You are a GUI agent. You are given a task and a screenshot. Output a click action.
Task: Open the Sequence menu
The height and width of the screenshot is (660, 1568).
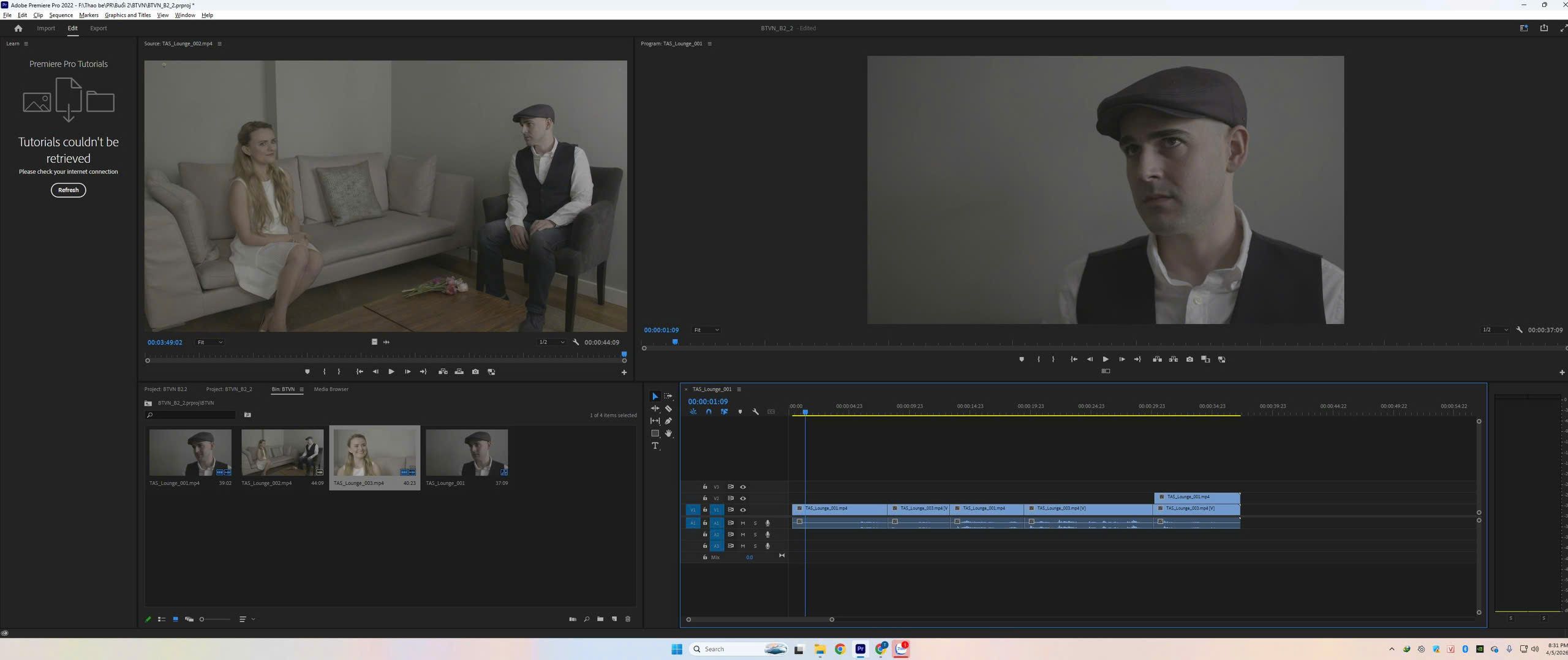(x=61, y=15)
